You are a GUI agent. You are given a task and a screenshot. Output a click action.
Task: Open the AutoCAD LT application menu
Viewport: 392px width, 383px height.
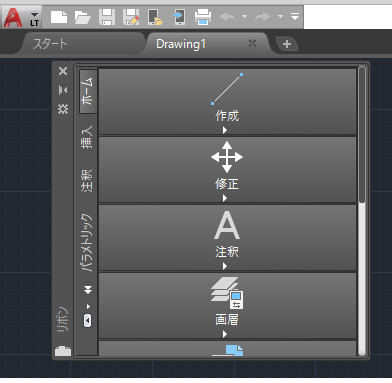(21, 17)
